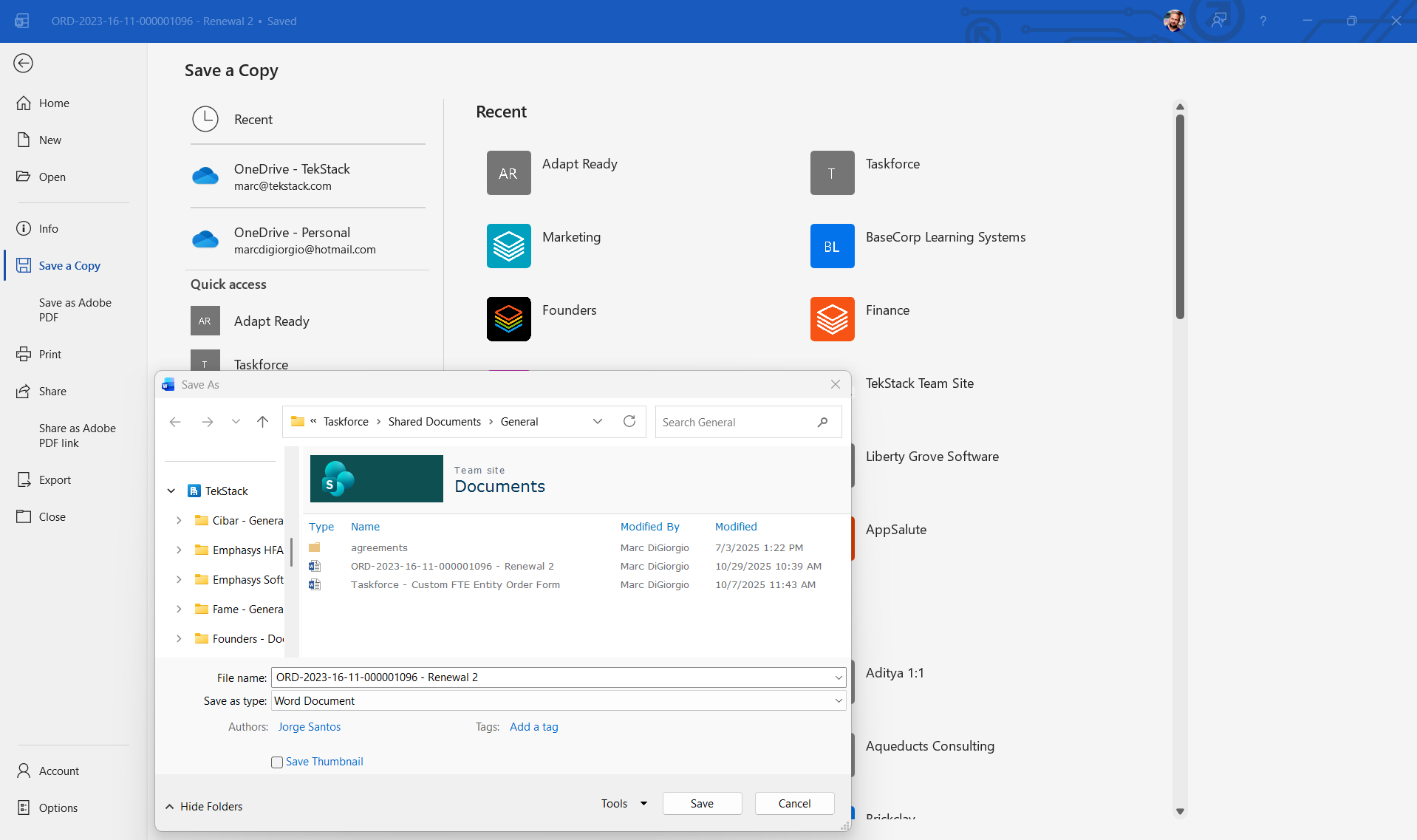This screenshot has width=1417, height=840.
Task: Sort file list by Name column
Action: click(x=365, y=527)
